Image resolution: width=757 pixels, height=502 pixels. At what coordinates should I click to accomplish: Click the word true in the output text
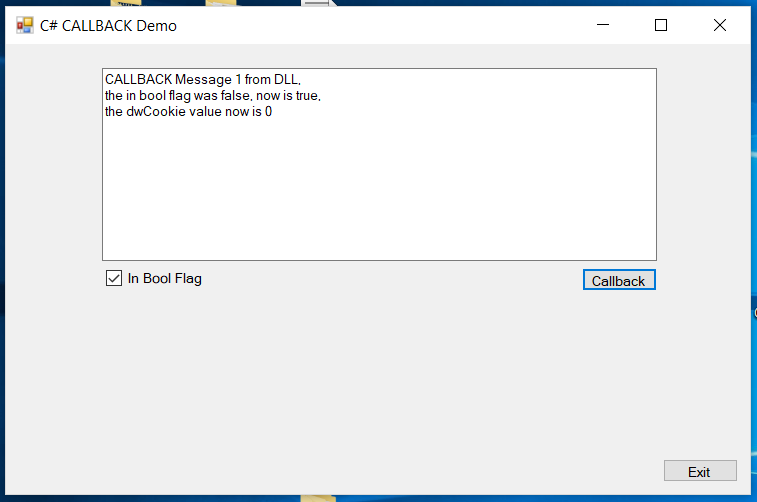(x=305, y=95)
